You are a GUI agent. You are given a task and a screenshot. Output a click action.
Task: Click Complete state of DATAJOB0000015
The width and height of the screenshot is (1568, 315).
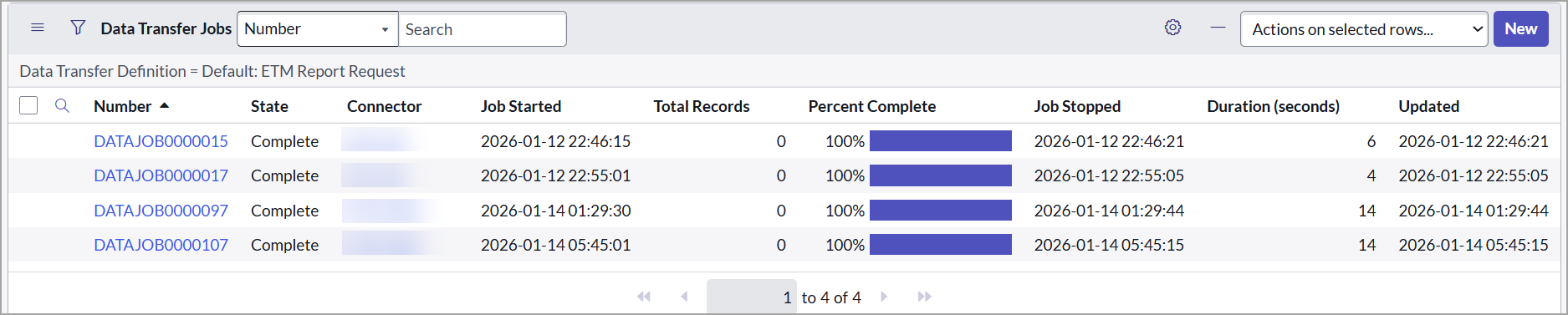pos(284,141)
